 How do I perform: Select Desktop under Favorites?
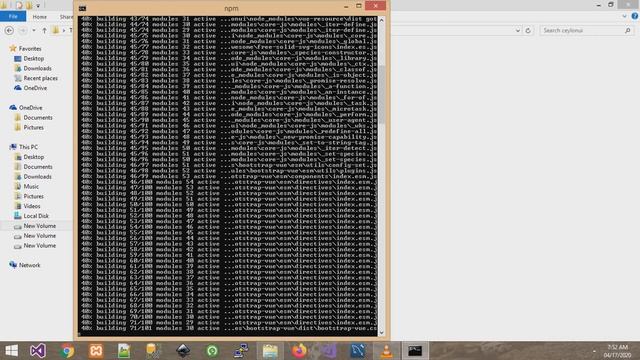pyautogui.click(x=33, y=59)
